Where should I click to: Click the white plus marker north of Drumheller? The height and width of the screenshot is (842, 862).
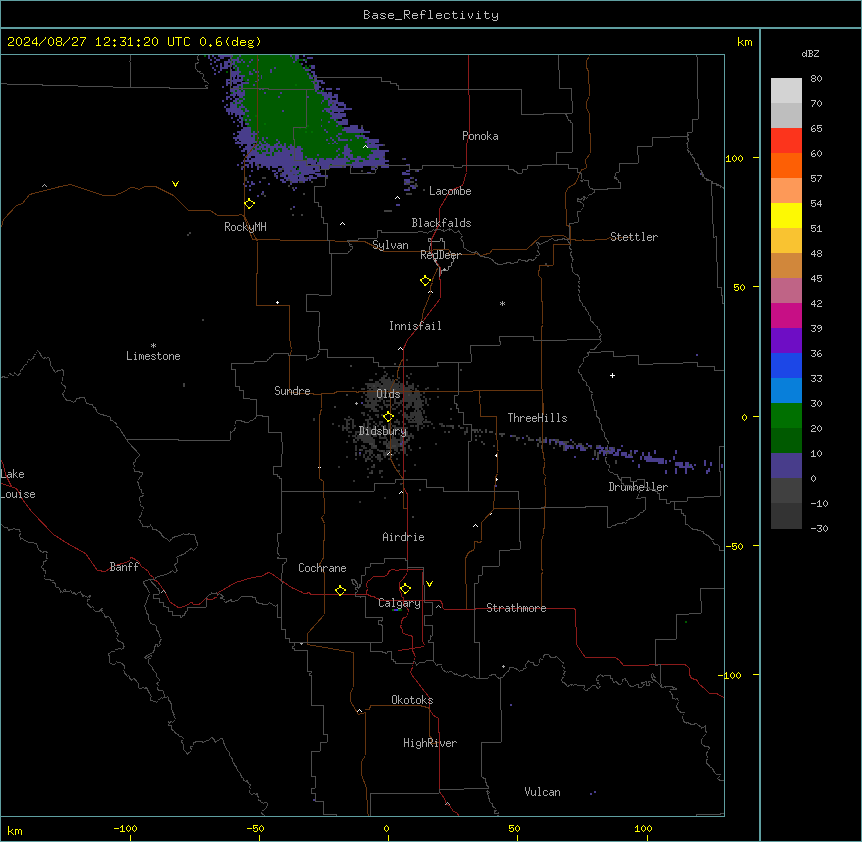[612, 375]
